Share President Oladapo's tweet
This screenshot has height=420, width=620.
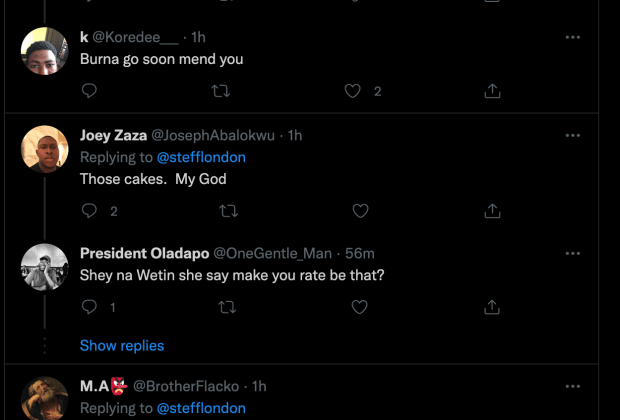click(492, 307)
